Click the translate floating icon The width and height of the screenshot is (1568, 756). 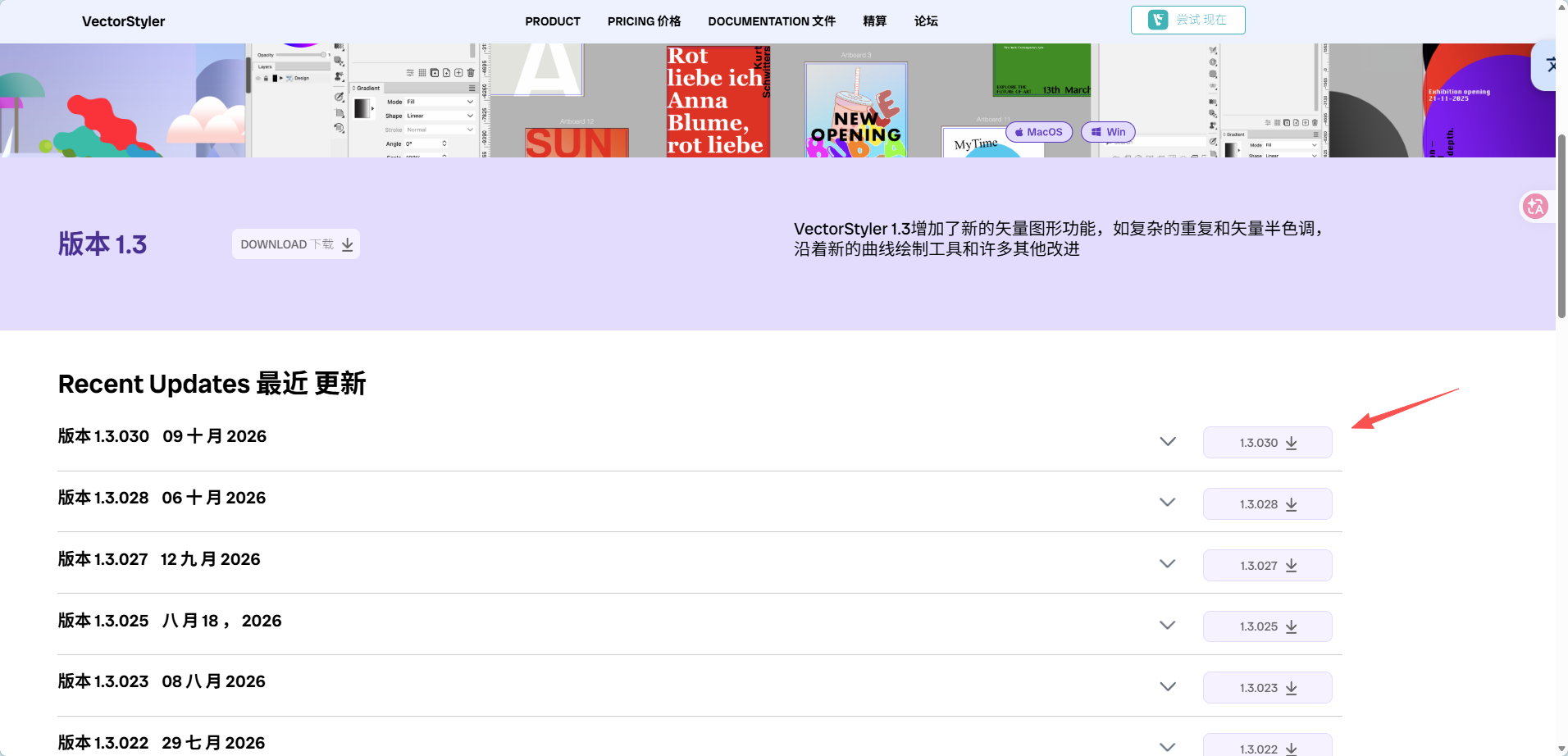[1535, 206]
